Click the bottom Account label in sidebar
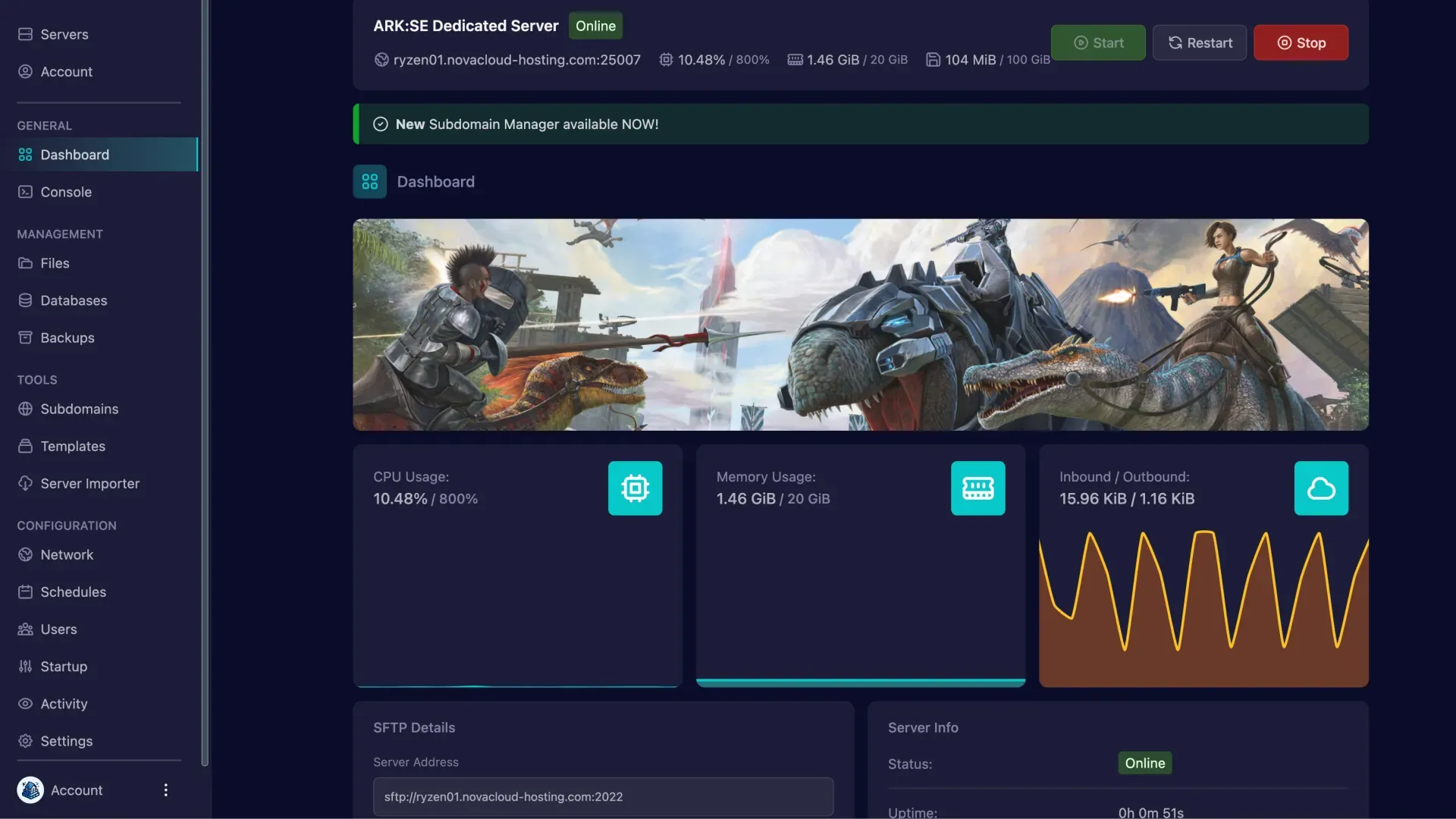 coord(77,789)
